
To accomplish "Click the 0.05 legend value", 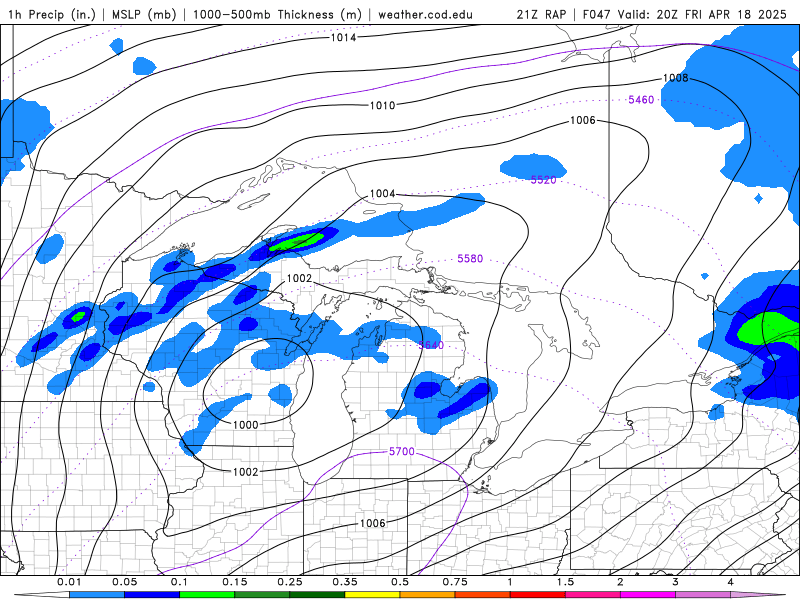I will click(x=124, y=582).
